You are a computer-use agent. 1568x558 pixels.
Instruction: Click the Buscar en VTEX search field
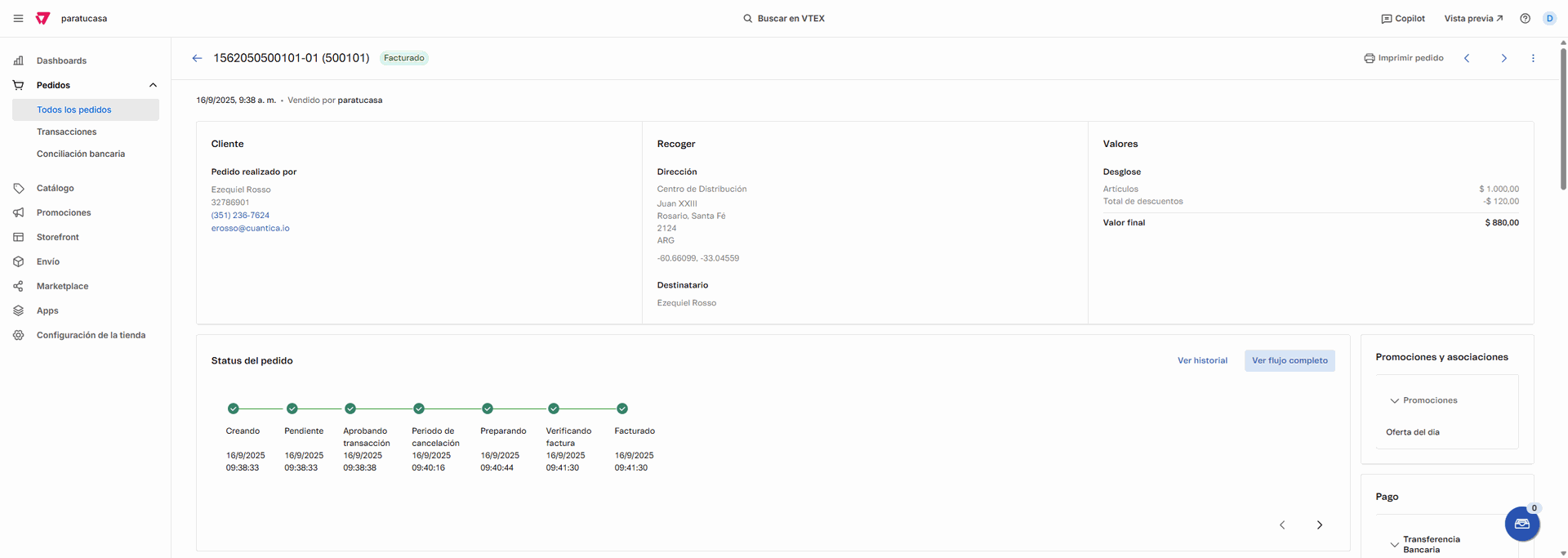784,18
